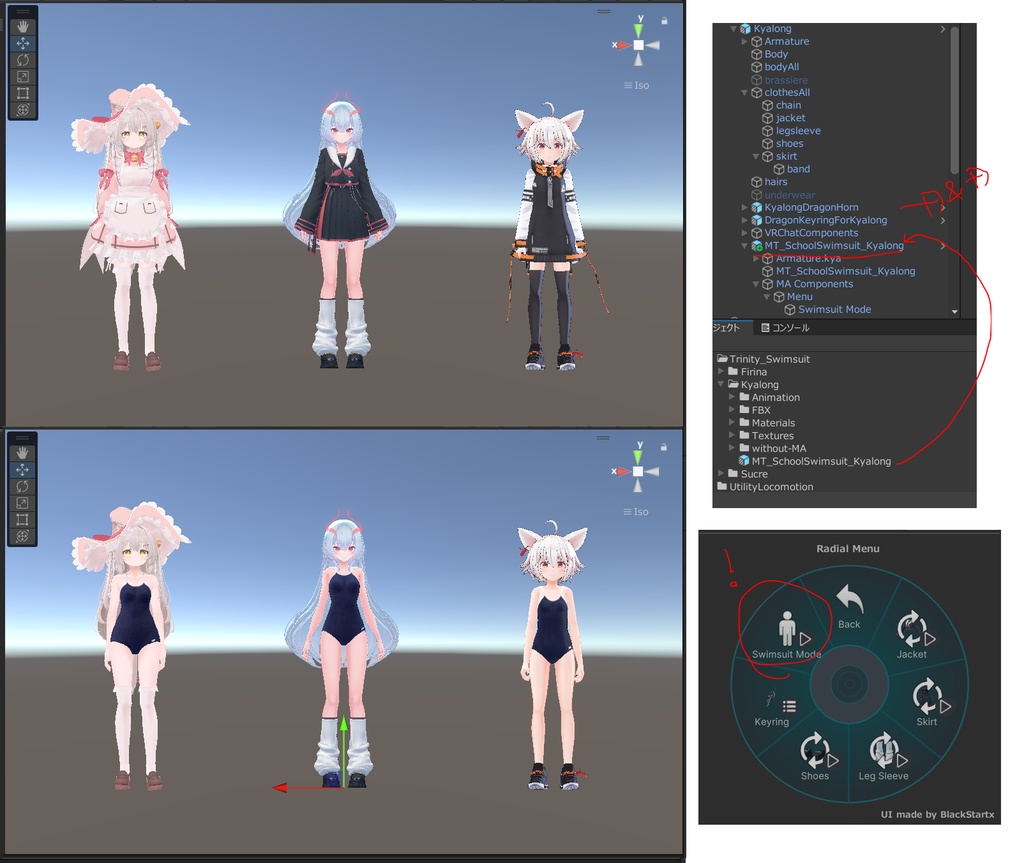Viewport: 1024px width, 863px height.
Task: Collapse the skirt hierarchy object
Action: tap(756, 157)
